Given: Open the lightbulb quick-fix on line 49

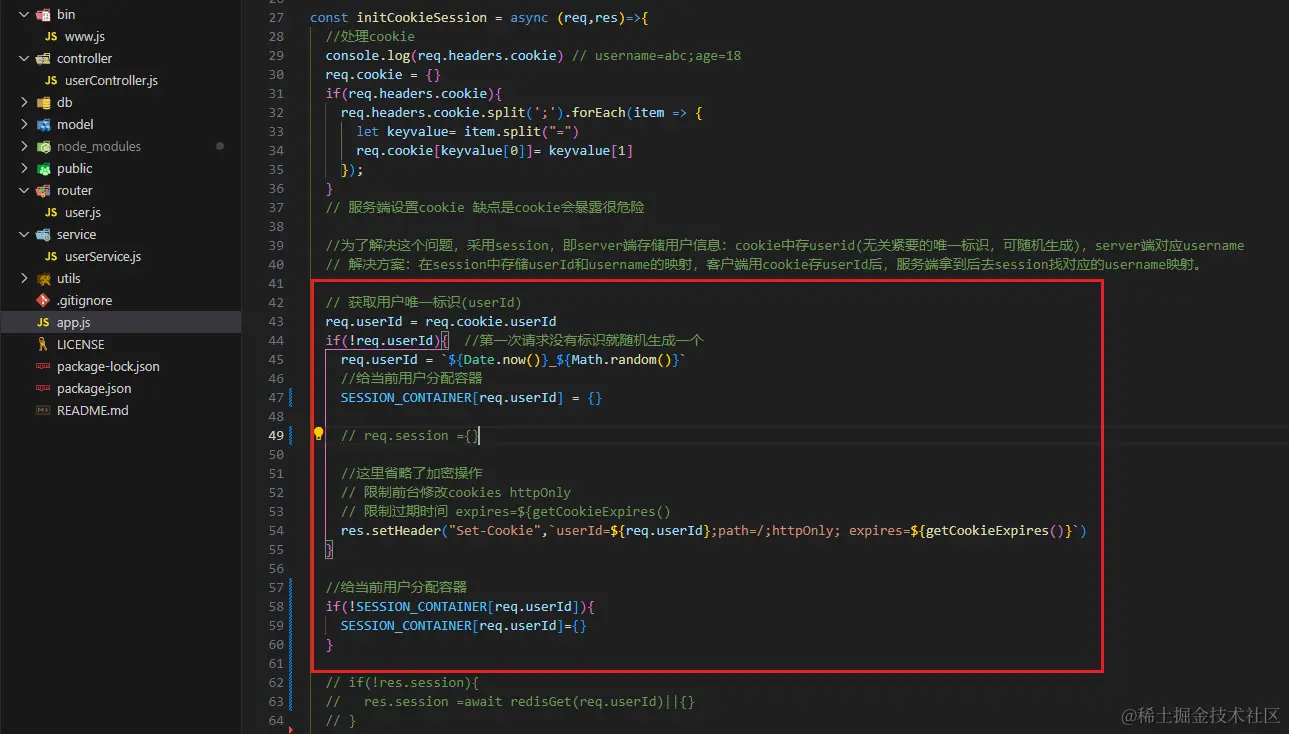Looking at the screenshot, I should (319, 435).
